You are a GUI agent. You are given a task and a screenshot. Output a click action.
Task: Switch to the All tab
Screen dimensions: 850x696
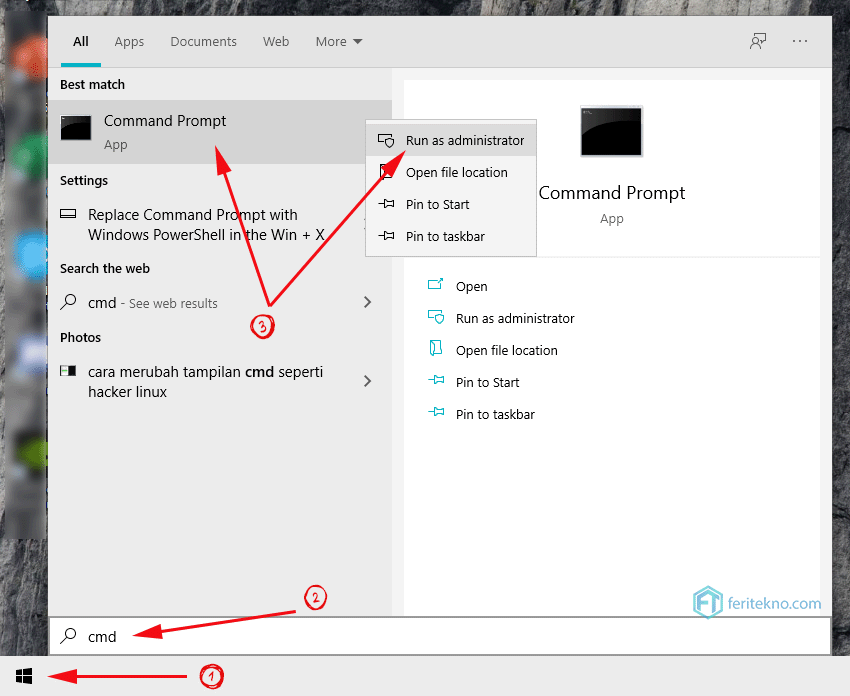[x=81, y=42]
